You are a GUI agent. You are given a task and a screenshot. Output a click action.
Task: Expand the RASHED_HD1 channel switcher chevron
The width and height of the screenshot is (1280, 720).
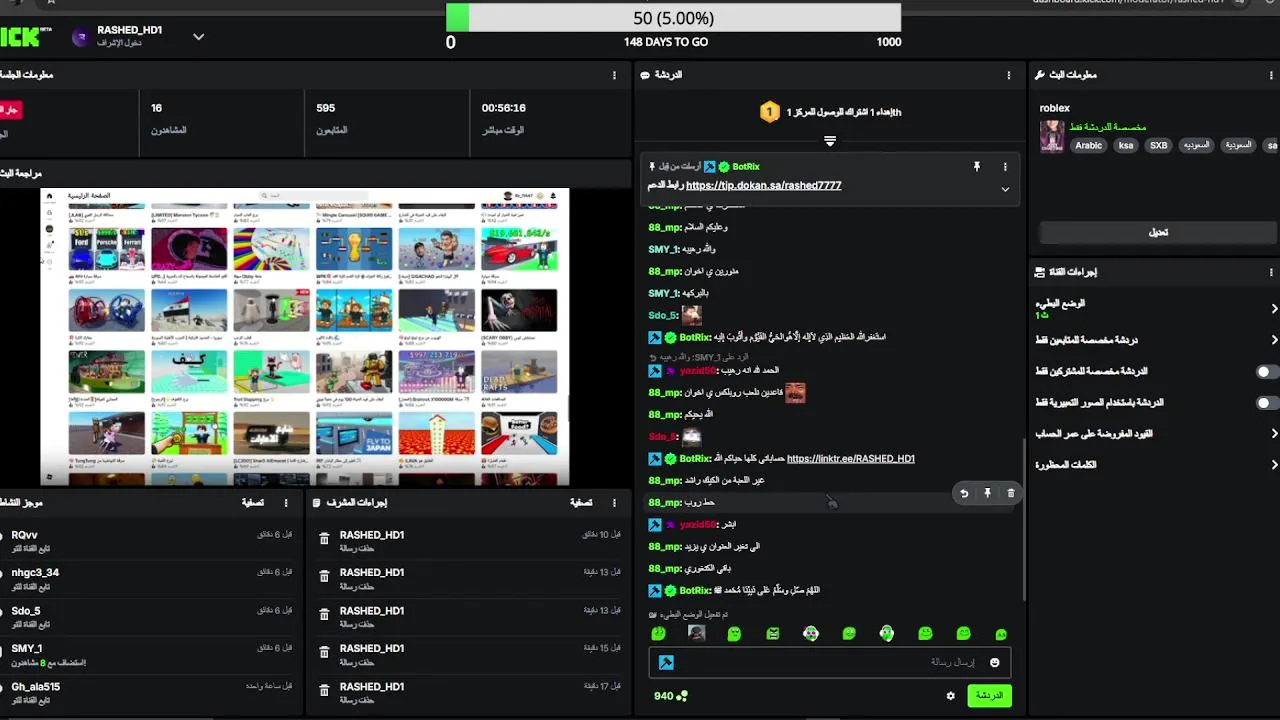coord(198,37)
